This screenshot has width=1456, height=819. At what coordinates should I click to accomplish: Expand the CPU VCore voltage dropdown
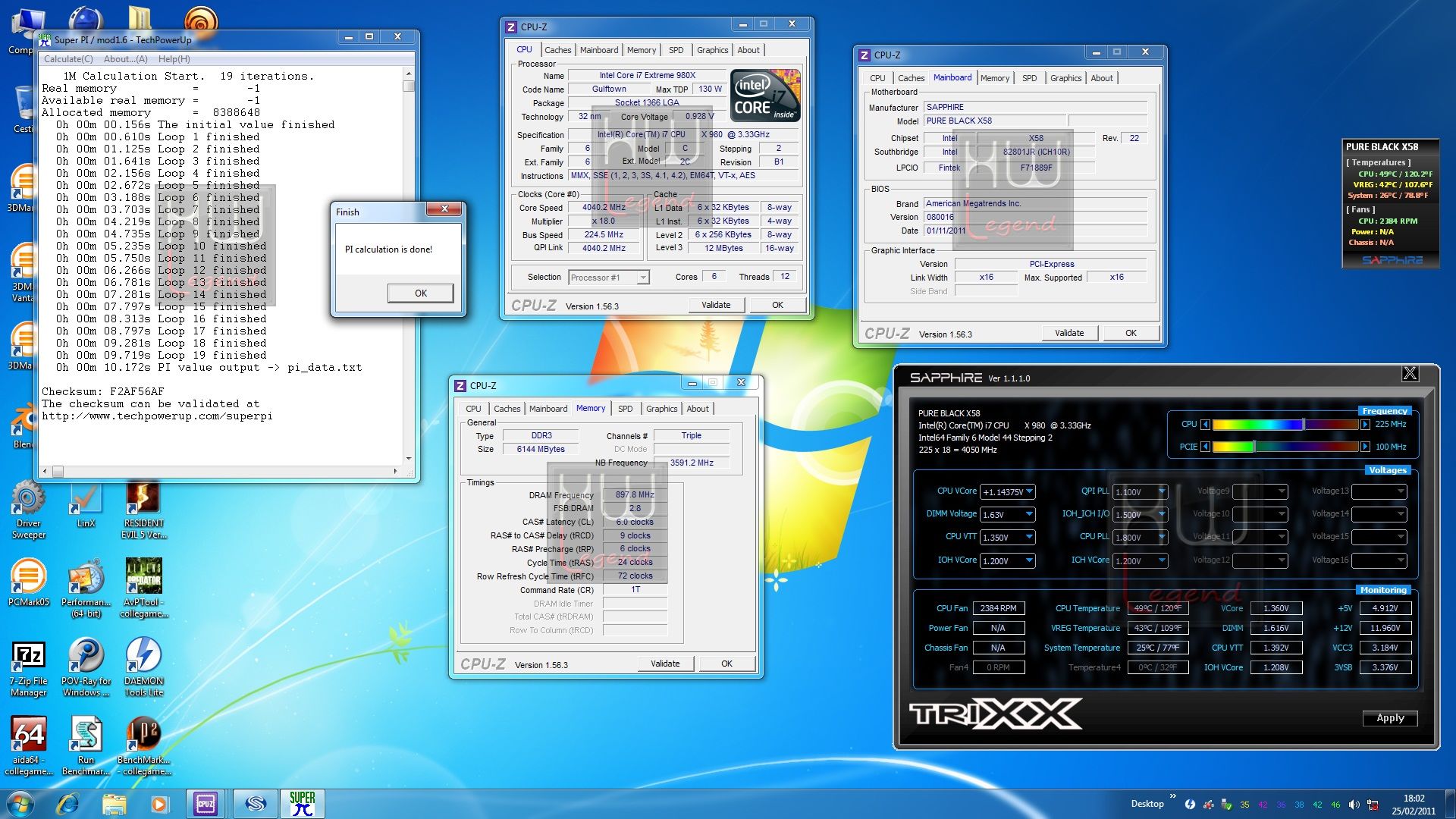point(1029,491)
